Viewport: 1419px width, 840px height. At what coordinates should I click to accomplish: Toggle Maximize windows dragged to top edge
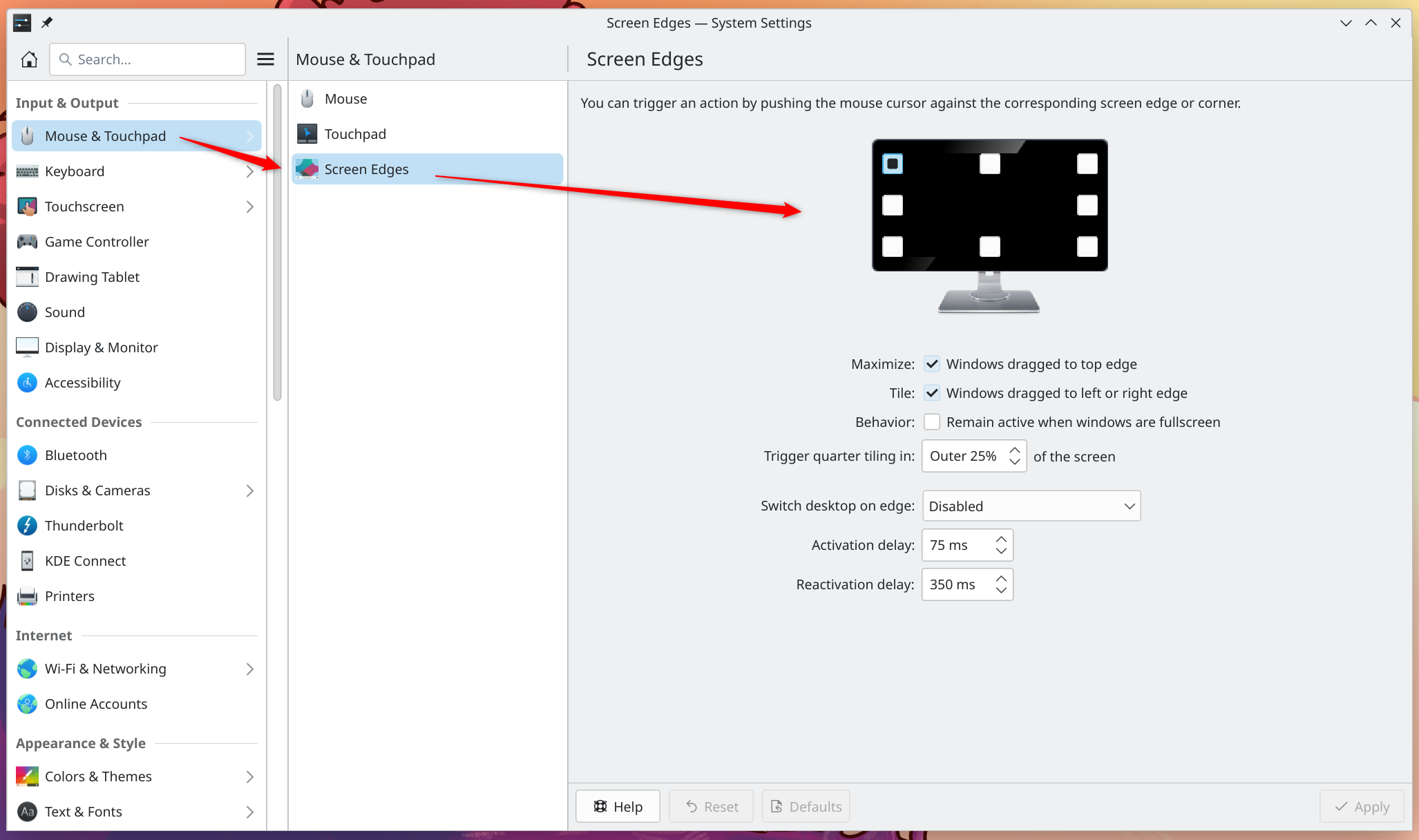coord(930,363)
